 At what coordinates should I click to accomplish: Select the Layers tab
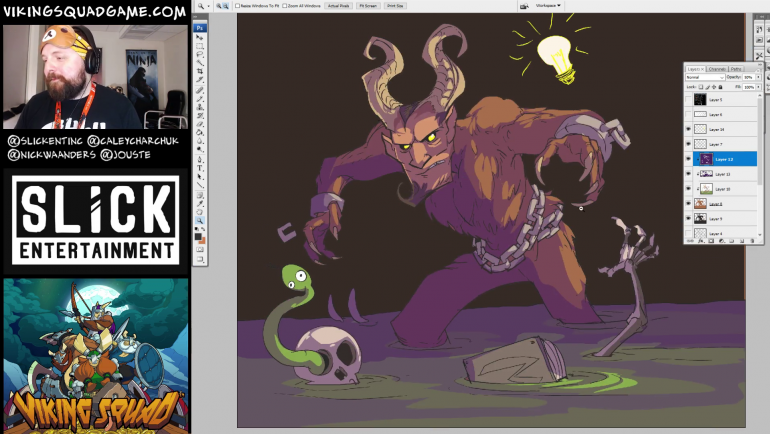695,69
